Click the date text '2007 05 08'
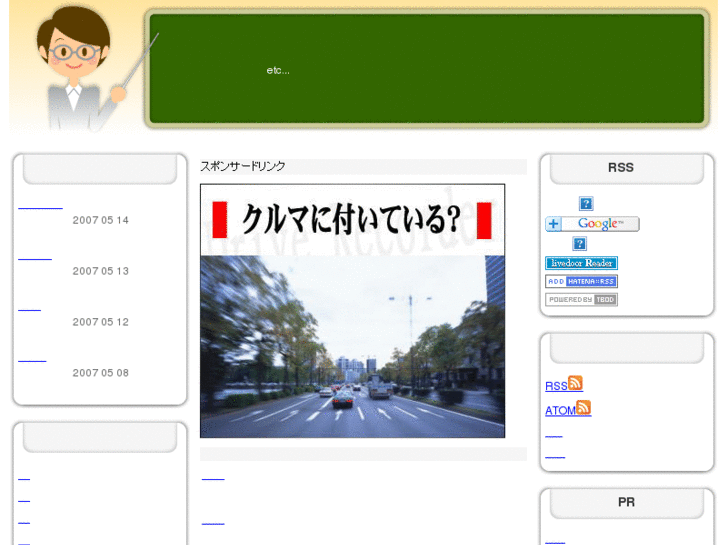 [x=101, y=373]
